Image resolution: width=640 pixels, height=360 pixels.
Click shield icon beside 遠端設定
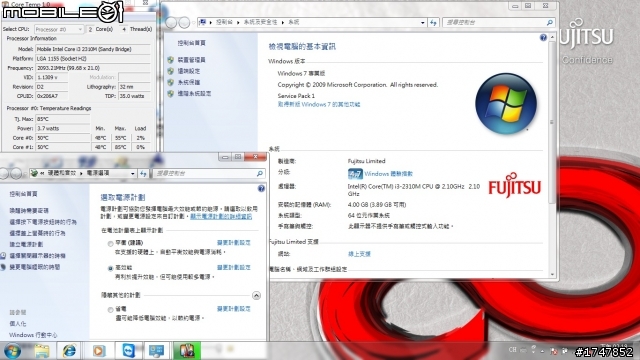[x=171, y=71]
